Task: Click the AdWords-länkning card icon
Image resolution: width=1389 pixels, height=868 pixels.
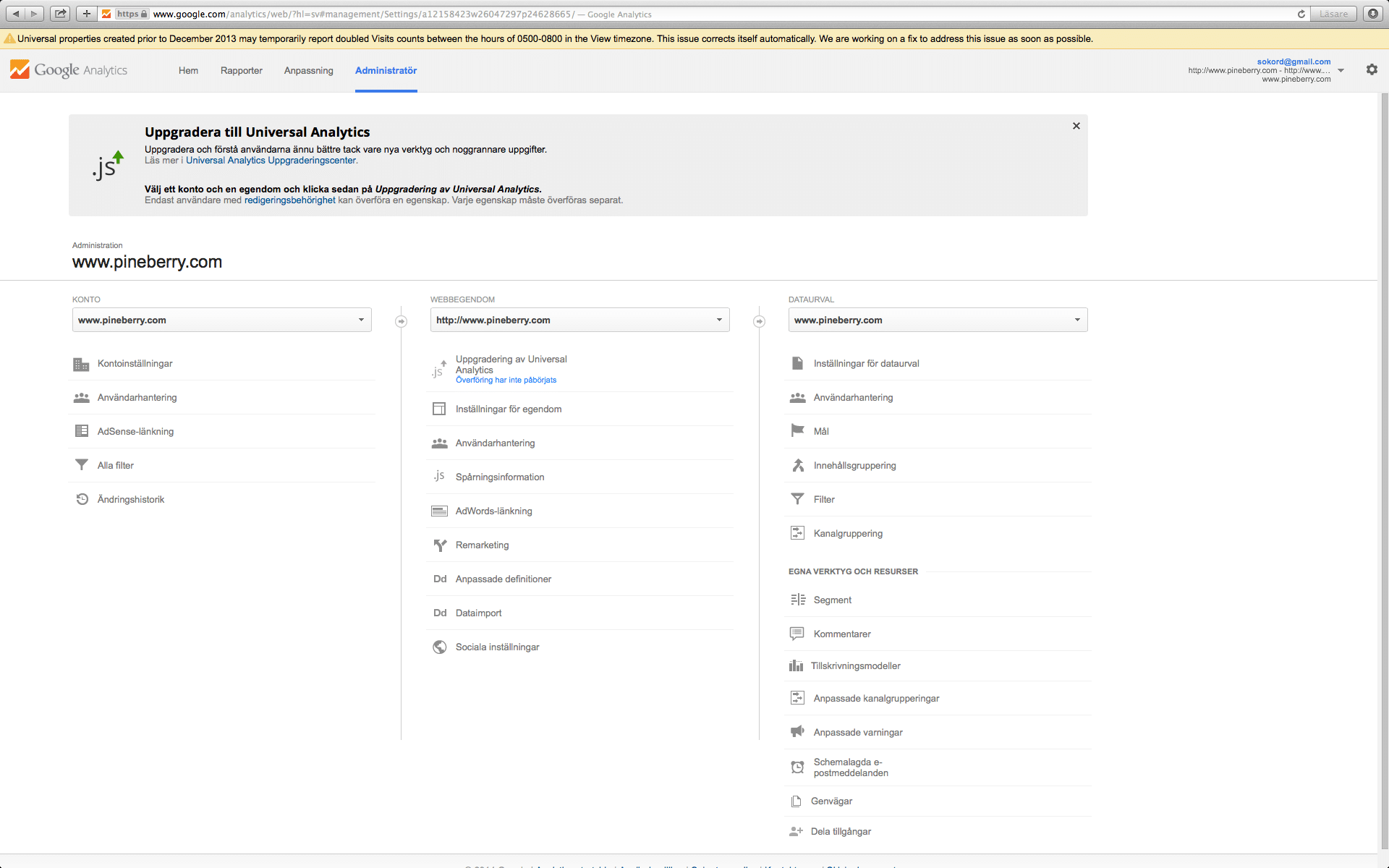Action: [439, 511]
